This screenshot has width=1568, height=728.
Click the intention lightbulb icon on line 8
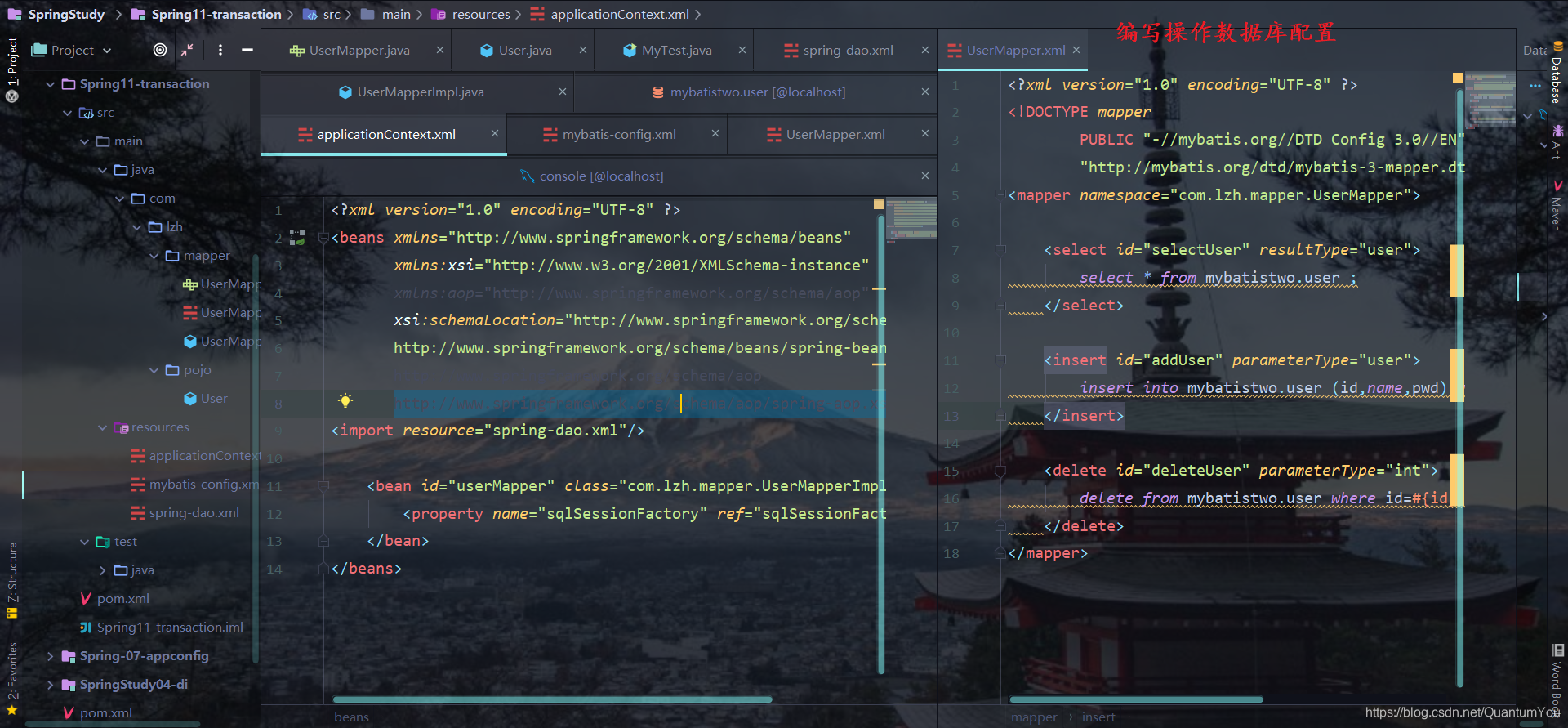coord(345,400)
